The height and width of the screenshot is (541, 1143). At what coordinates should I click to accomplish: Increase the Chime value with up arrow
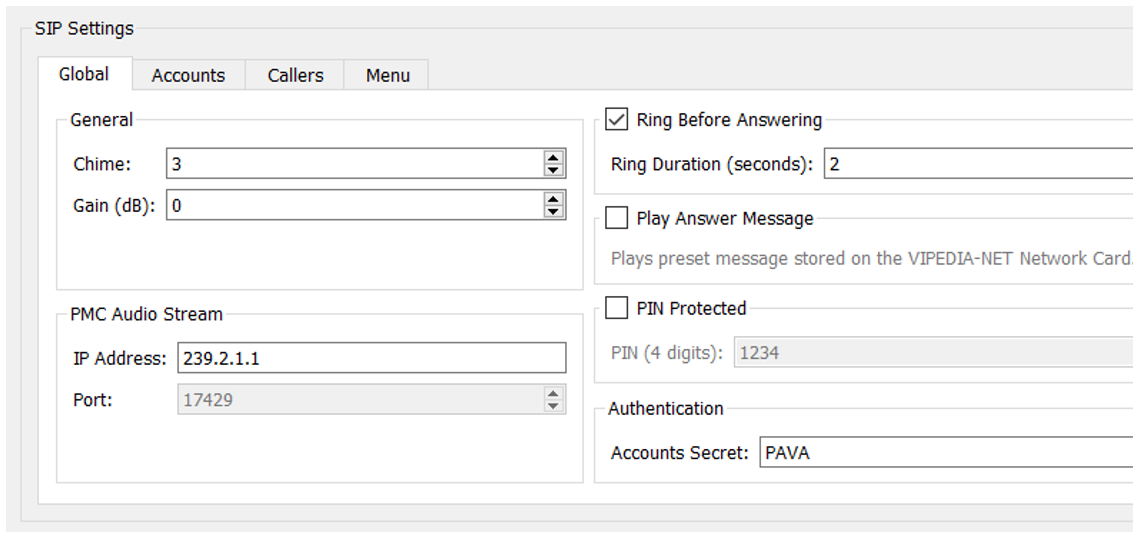553,157
